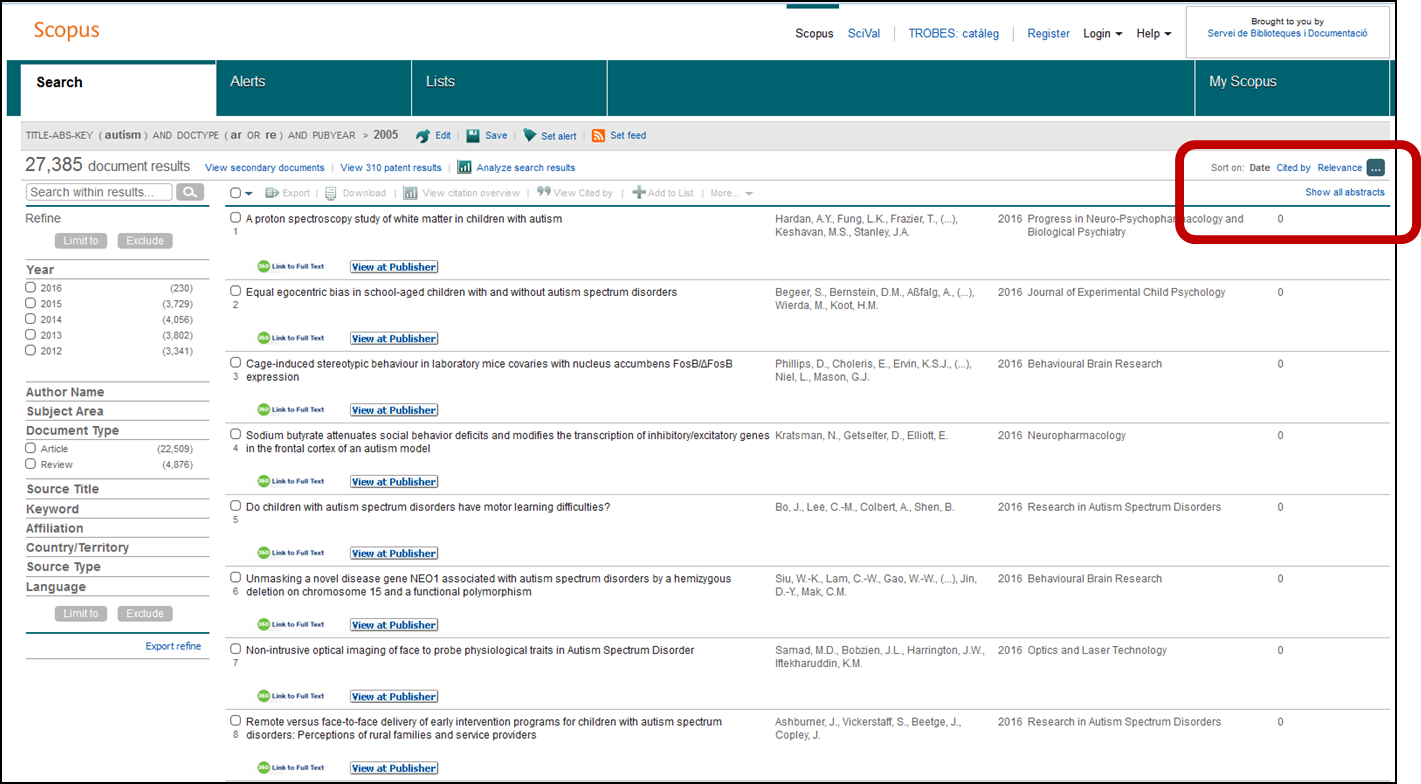Enable the Review document type checkbox
The width and height of the screenshot is (1421, 784).
click(x=31, y=464)
